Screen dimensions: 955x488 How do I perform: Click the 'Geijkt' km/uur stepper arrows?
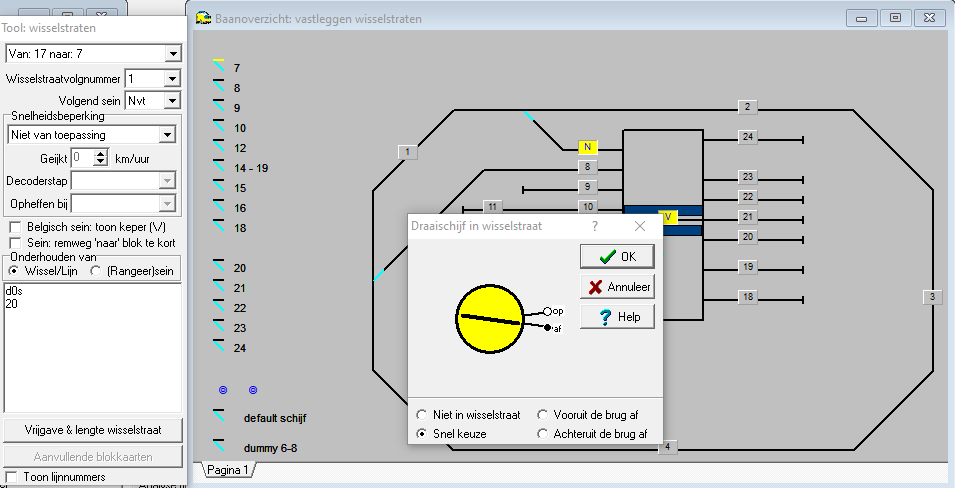click(x=100, y=157)
